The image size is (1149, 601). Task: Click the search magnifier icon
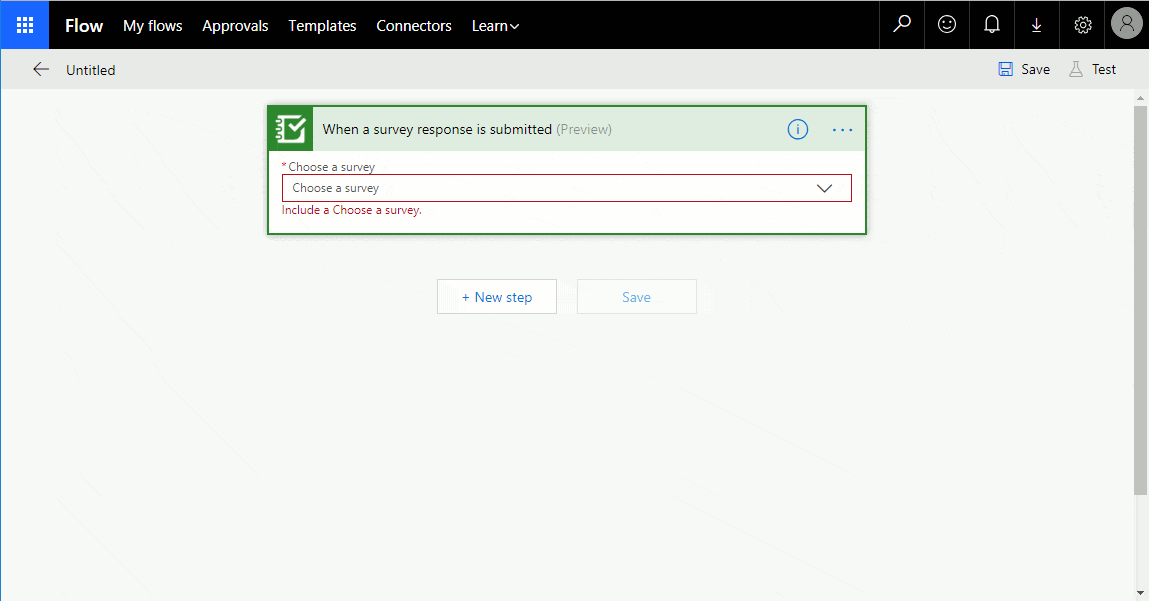click(x=902, y=25)
